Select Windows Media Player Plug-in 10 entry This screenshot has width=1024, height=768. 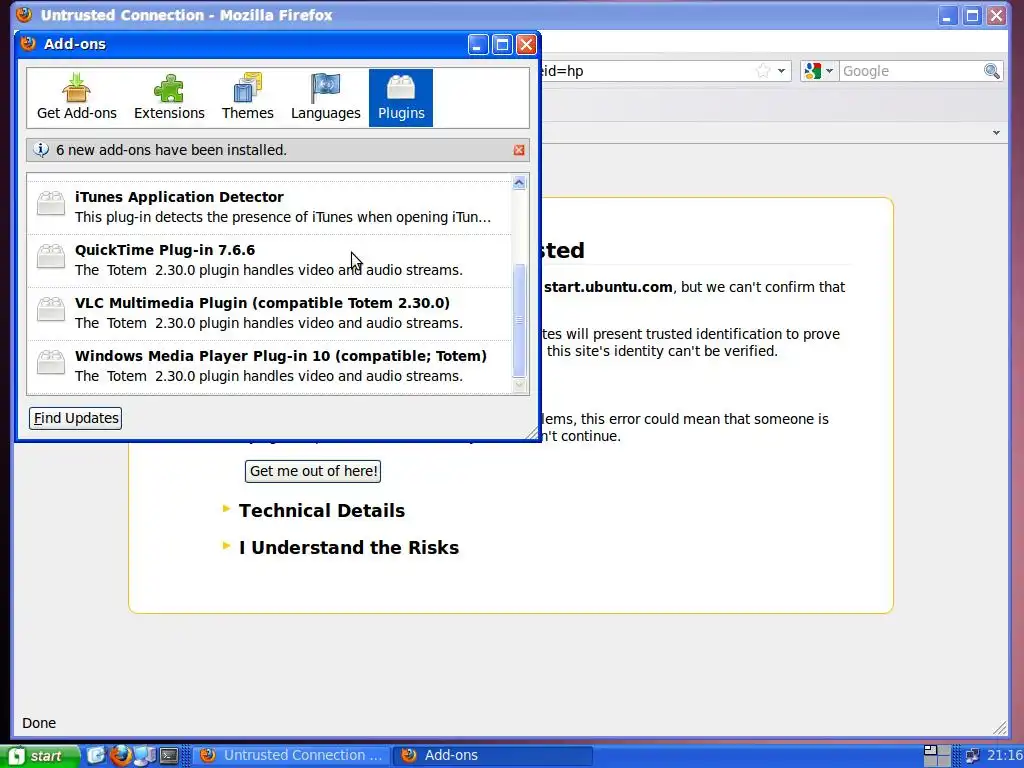[x=269, y=366]
